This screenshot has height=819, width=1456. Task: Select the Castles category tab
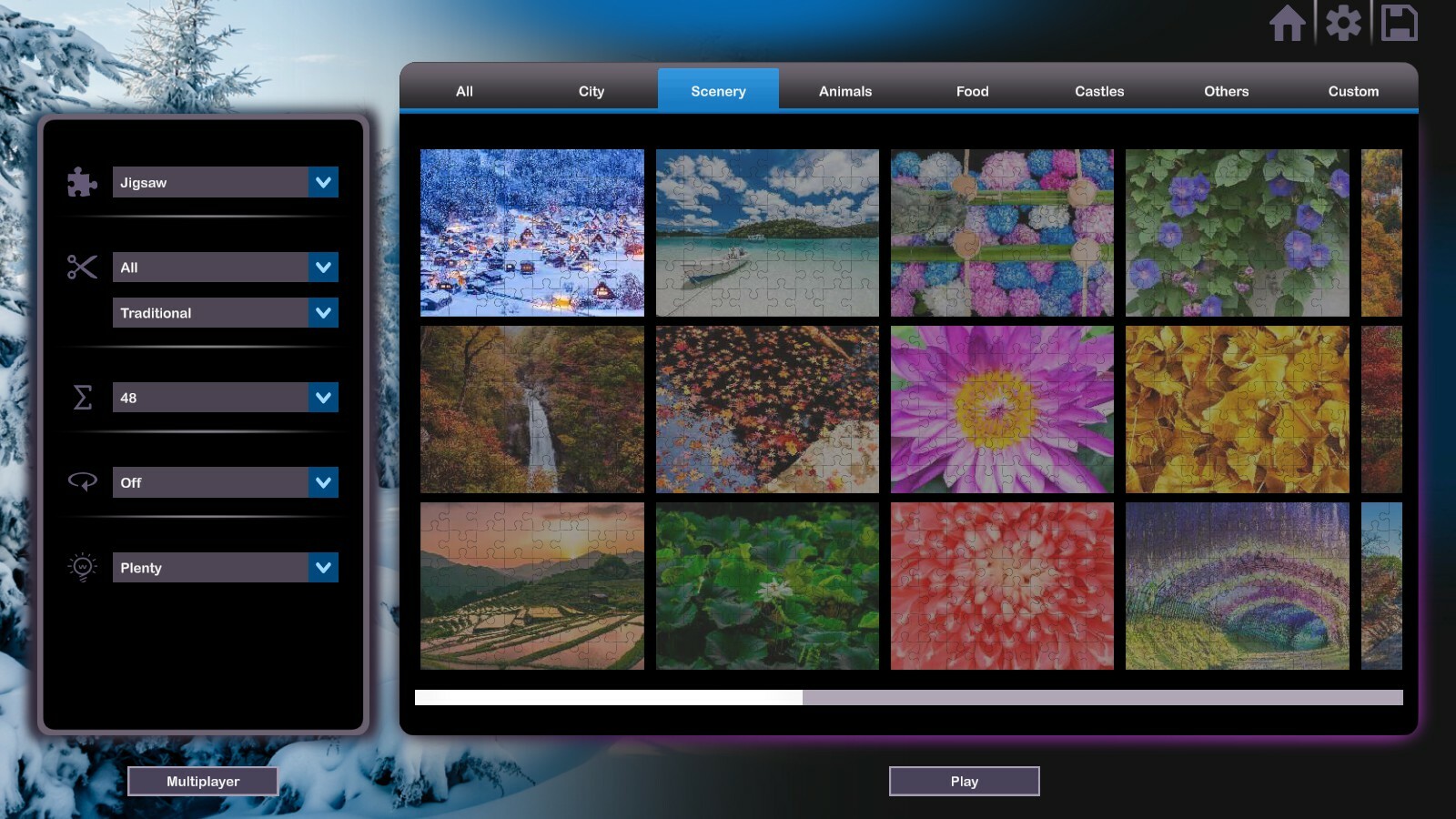[x=1098, y=90]
